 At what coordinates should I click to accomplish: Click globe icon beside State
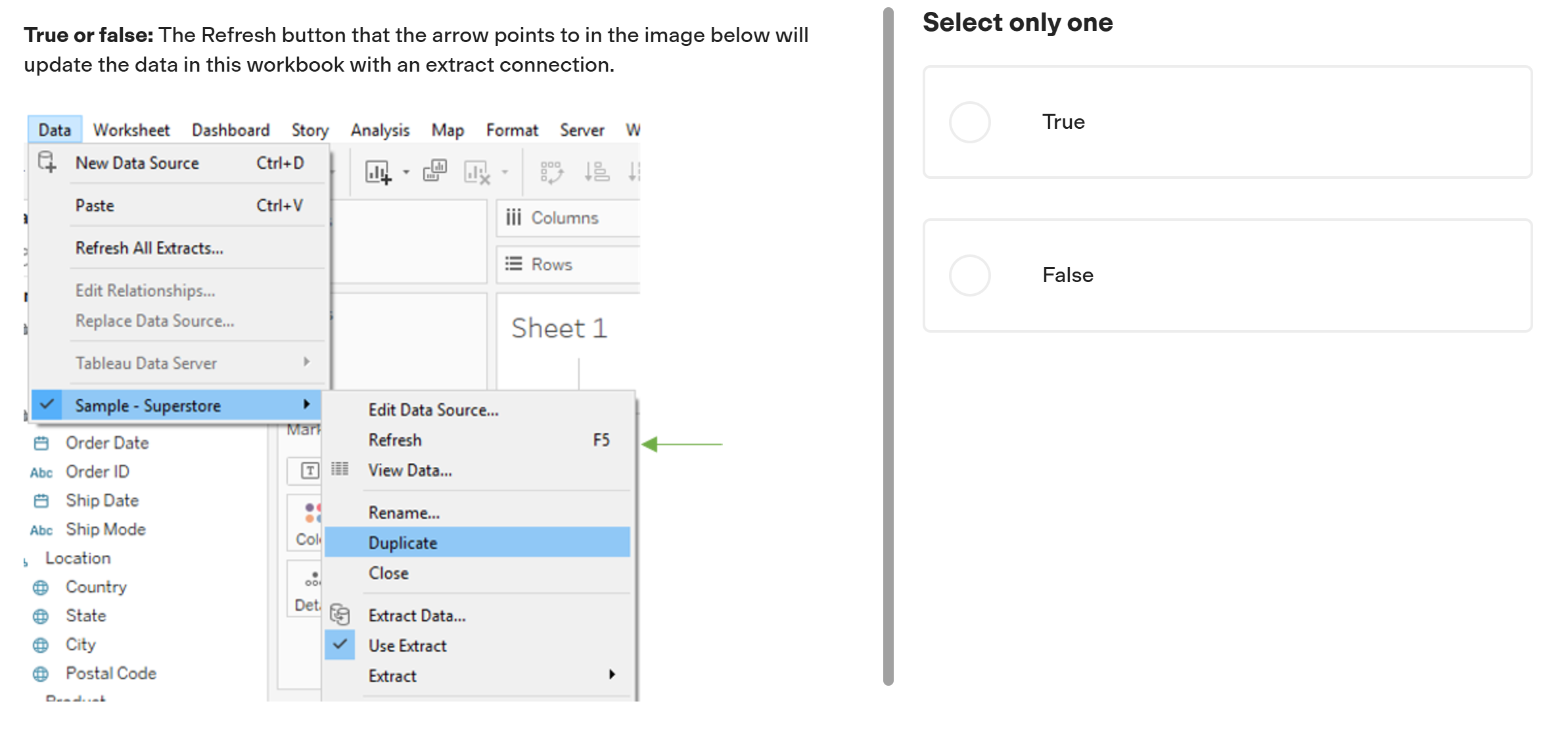tap(41, 617)
